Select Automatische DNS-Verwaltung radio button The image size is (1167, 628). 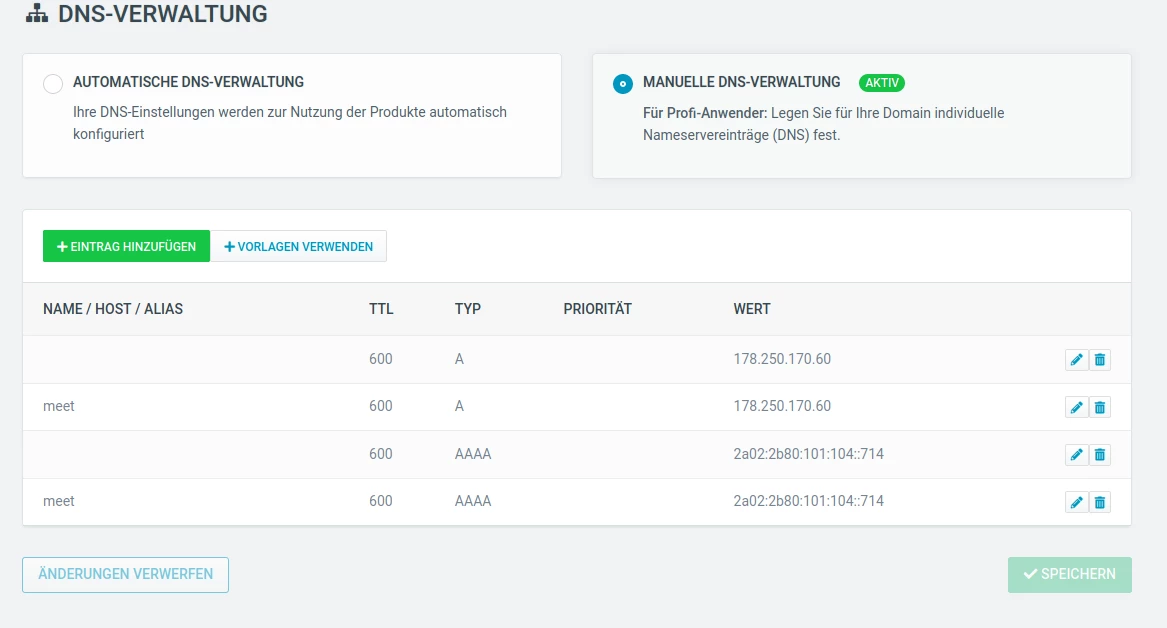(x=53, y=84)
